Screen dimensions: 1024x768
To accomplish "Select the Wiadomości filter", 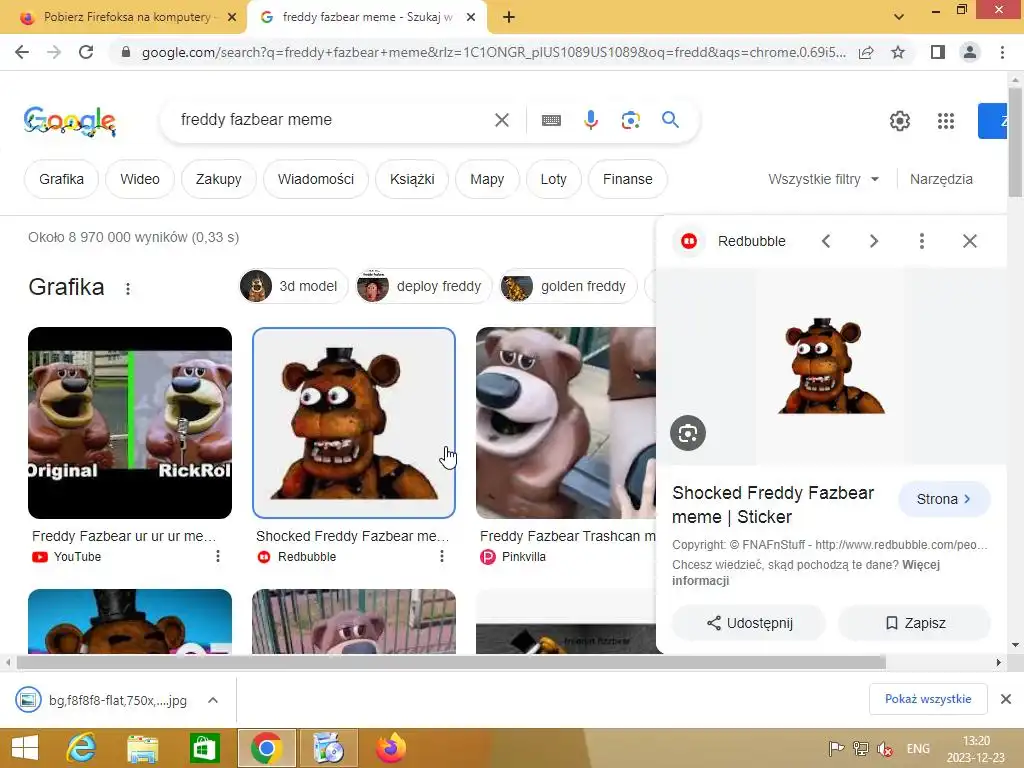I will (316, 179).
